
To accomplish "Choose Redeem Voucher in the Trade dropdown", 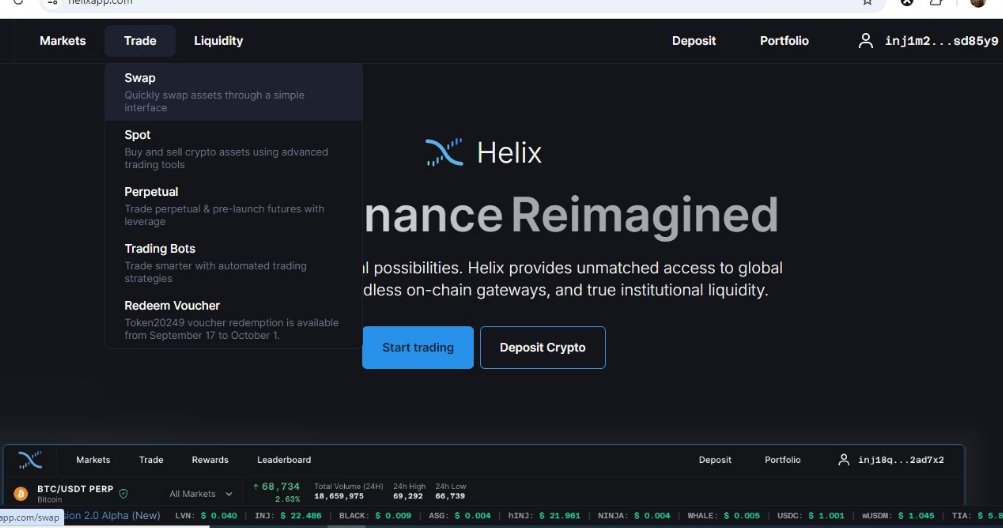I will (x=233, y=320).
